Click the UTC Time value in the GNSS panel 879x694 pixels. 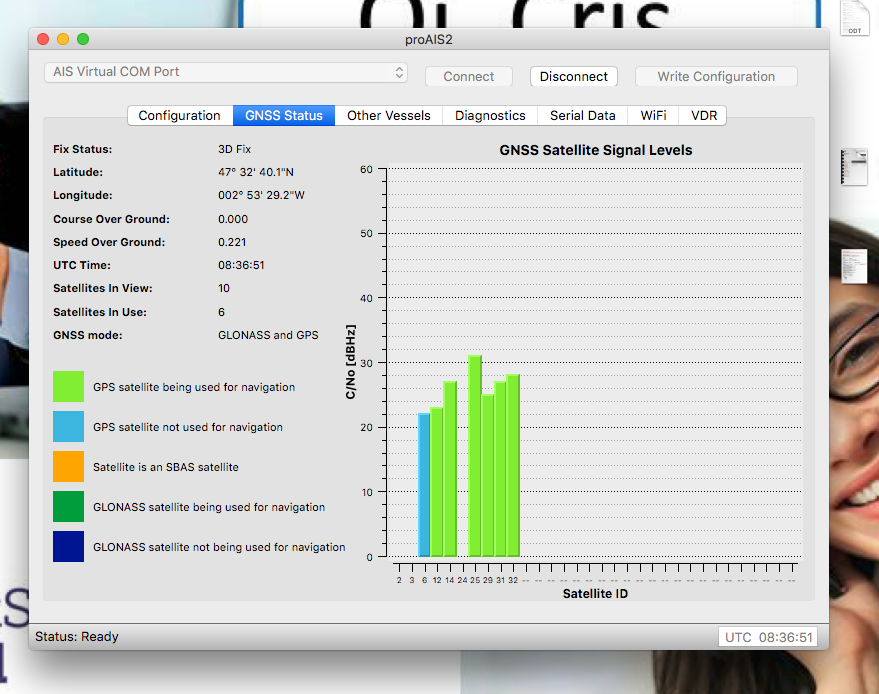coord(241,265)
